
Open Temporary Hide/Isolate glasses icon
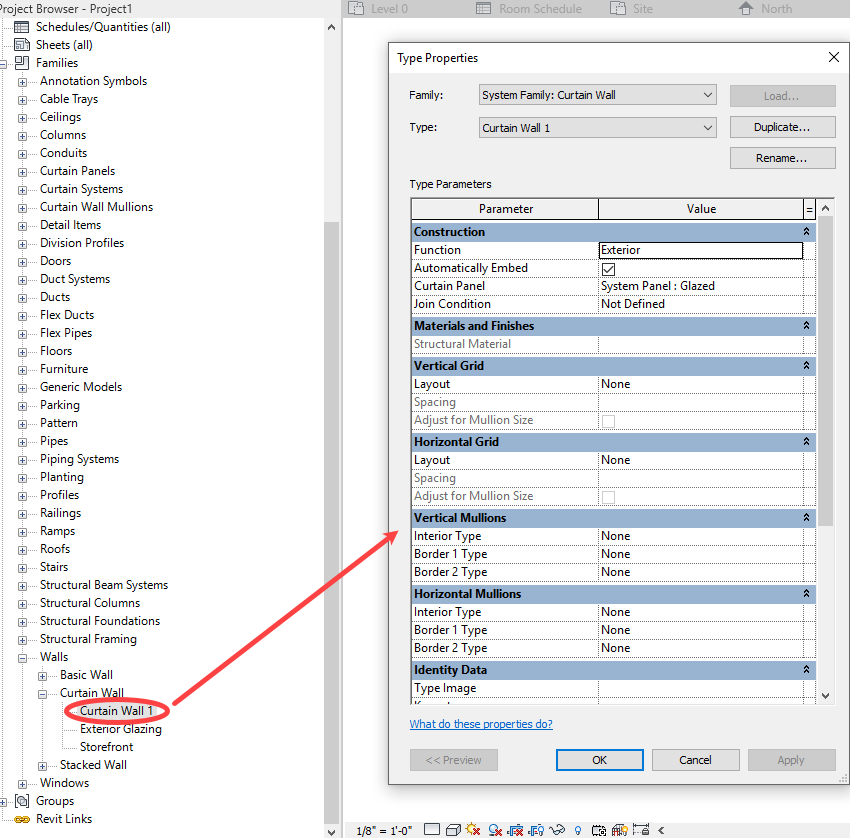(x=557, y=829)
